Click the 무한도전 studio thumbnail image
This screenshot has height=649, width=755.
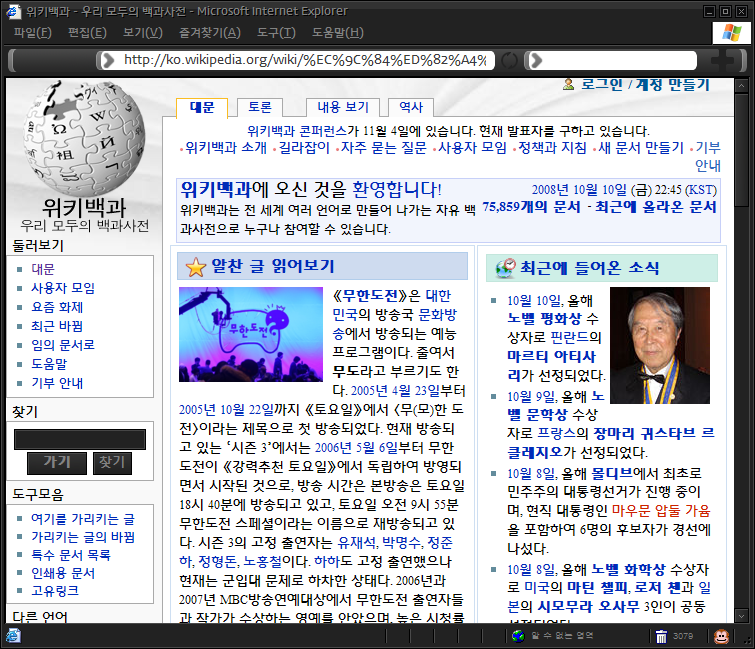(x=251, y=335)
